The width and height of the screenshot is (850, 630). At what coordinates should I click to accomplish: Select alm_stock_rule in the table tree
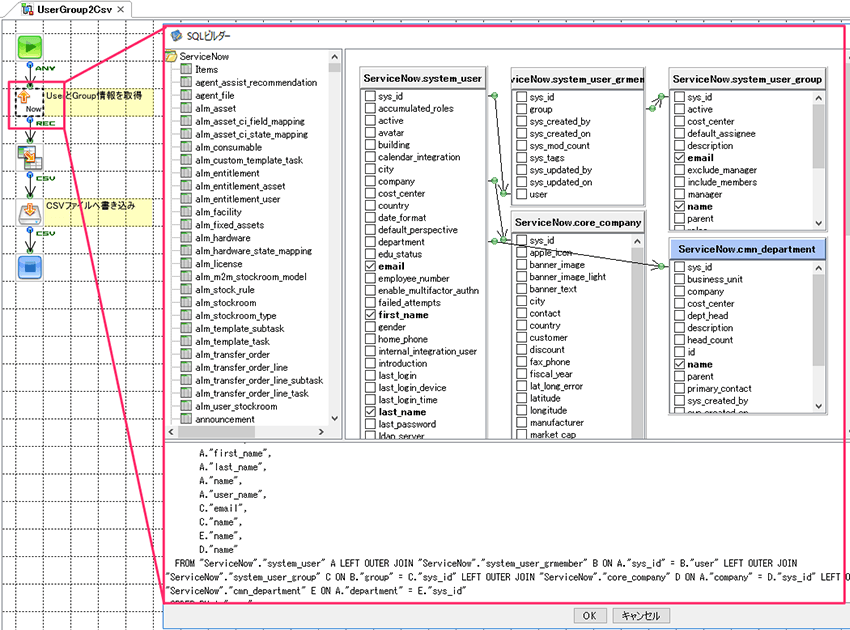click(224, 290)
